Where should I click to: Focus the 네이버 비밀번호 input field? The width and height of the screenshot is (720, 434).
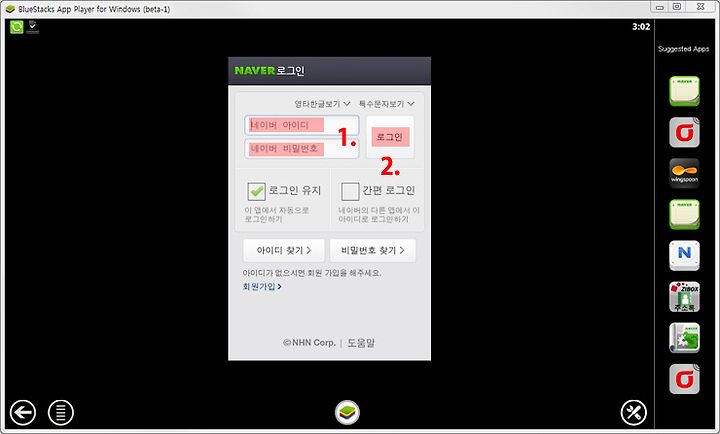302,149
